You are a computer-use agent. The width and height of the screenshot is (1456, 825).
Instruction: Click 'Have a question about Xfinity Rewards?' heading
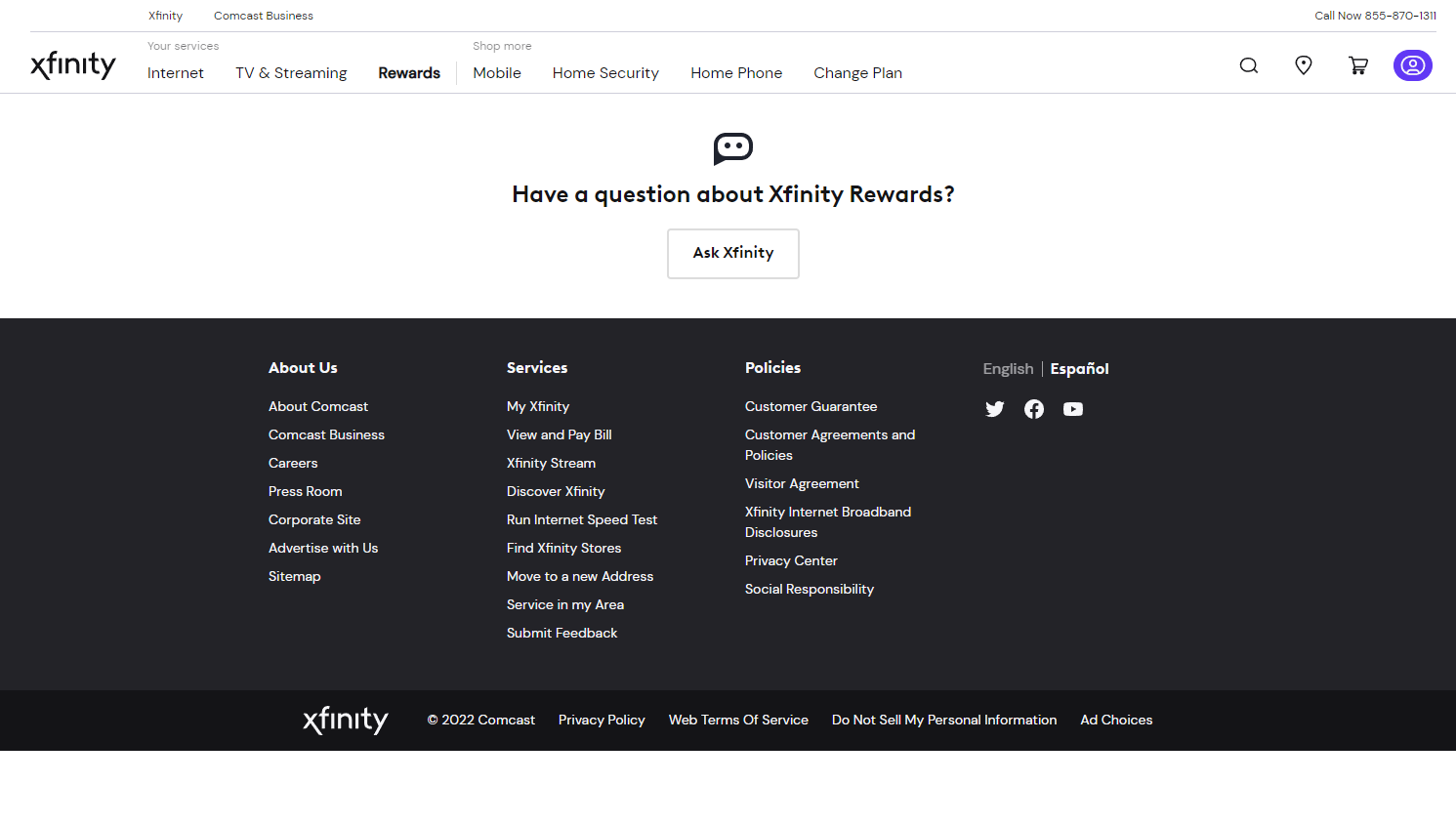pos(733,194)
